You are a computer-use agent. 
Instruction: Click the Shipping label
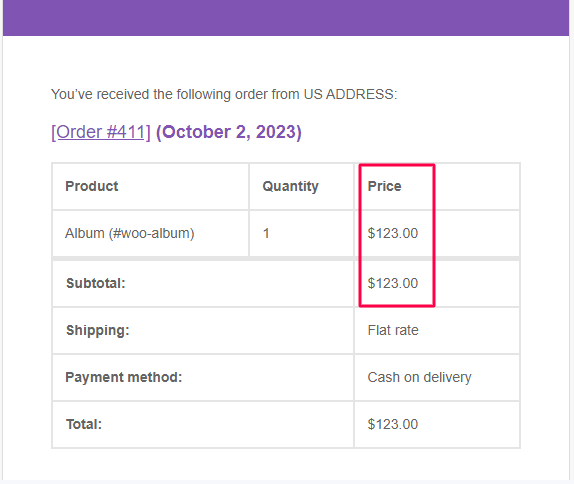pyautogui.click(x=98, y=331)
